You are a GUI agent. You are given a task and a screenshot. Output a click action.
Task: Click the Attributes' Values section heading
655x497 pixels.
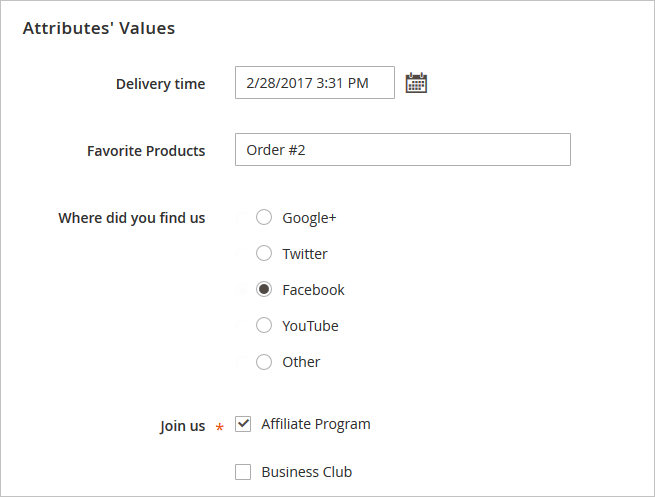98,28
